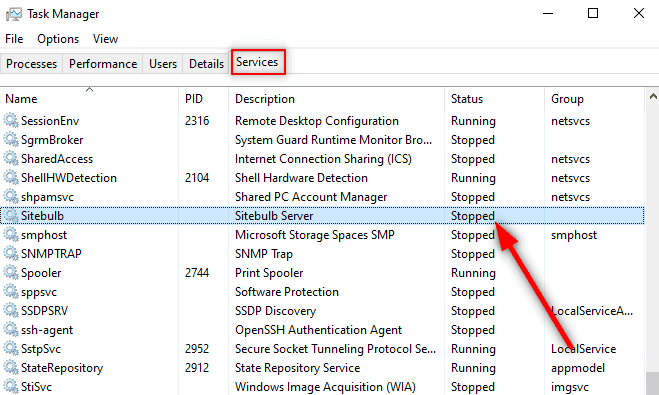This screenshot has width=659, height=395.
Task: Click the gear icon beside ssh-agent
Action: (11, 329)
